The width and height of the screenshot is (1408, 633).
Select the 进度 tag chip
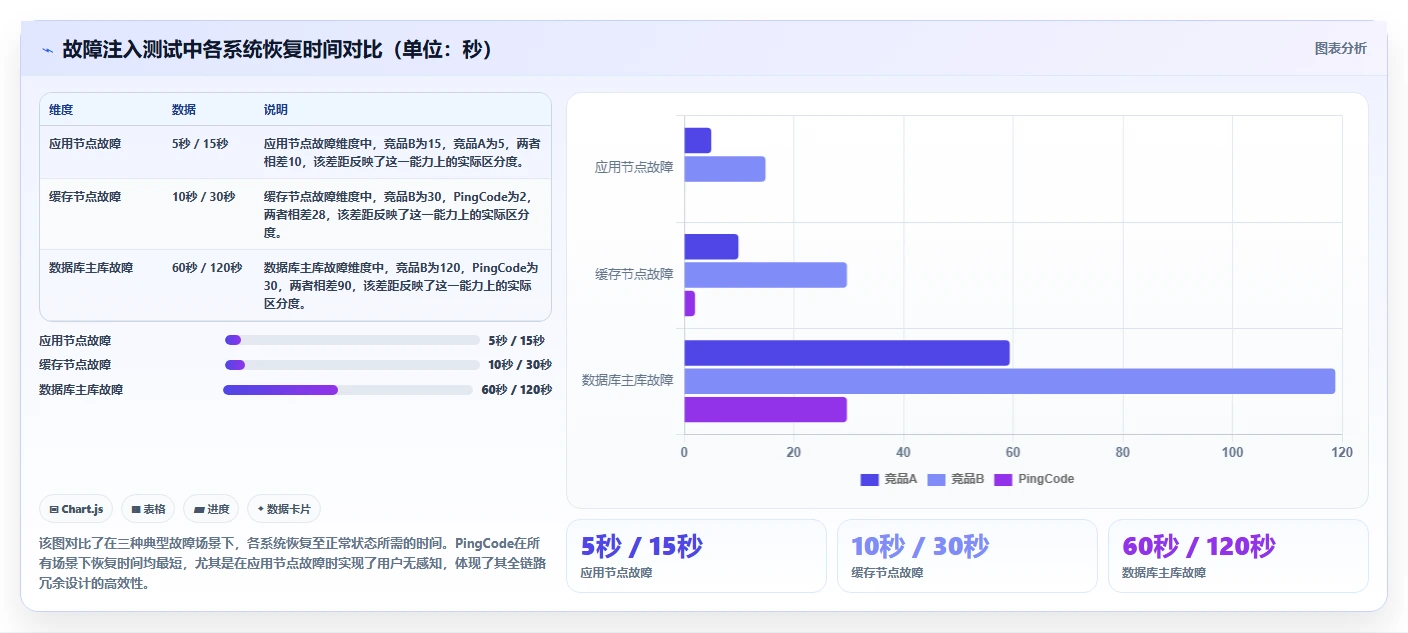[211, 509]
